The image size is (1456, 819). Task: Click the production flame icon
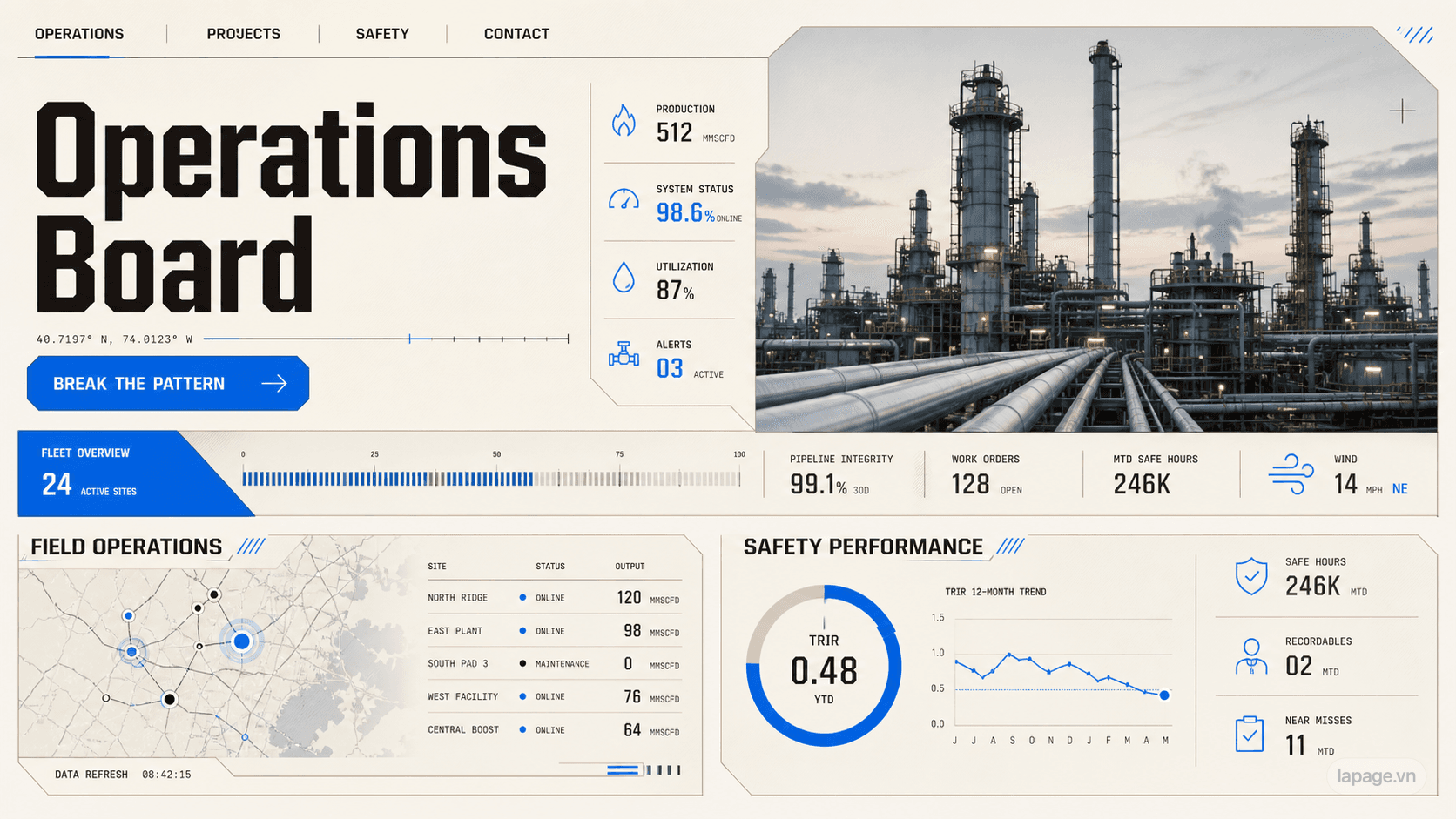624,121
